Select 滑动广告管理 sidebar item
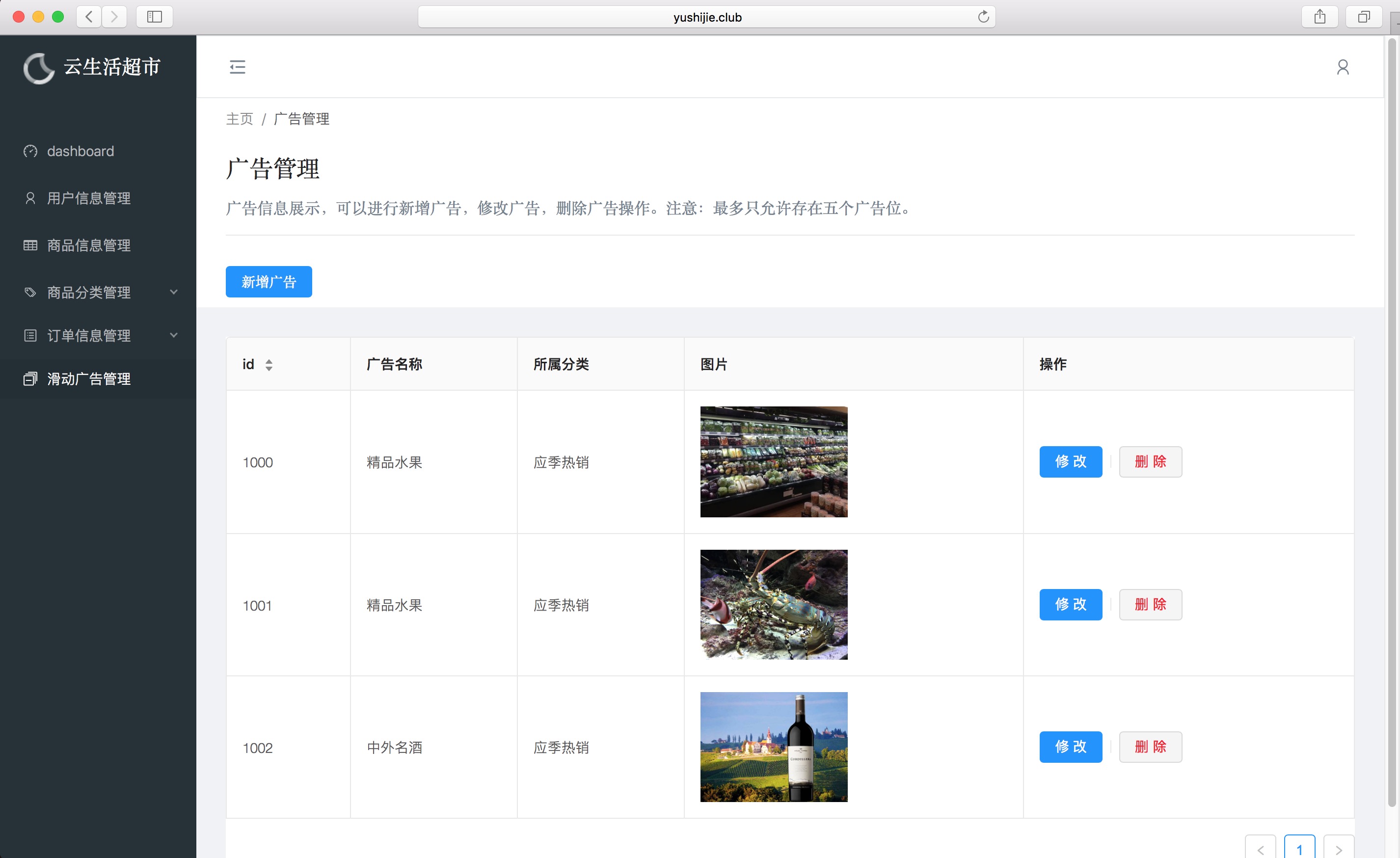 89,379
